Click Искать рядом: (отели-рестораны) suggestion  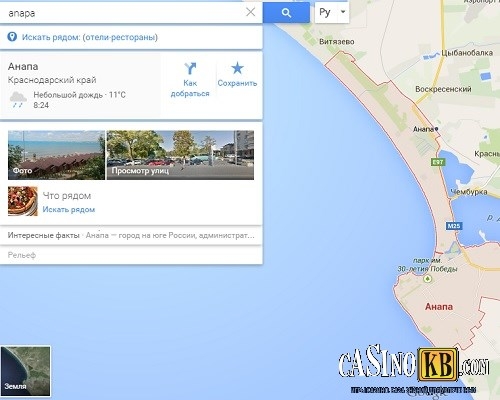tap(90, 37)
